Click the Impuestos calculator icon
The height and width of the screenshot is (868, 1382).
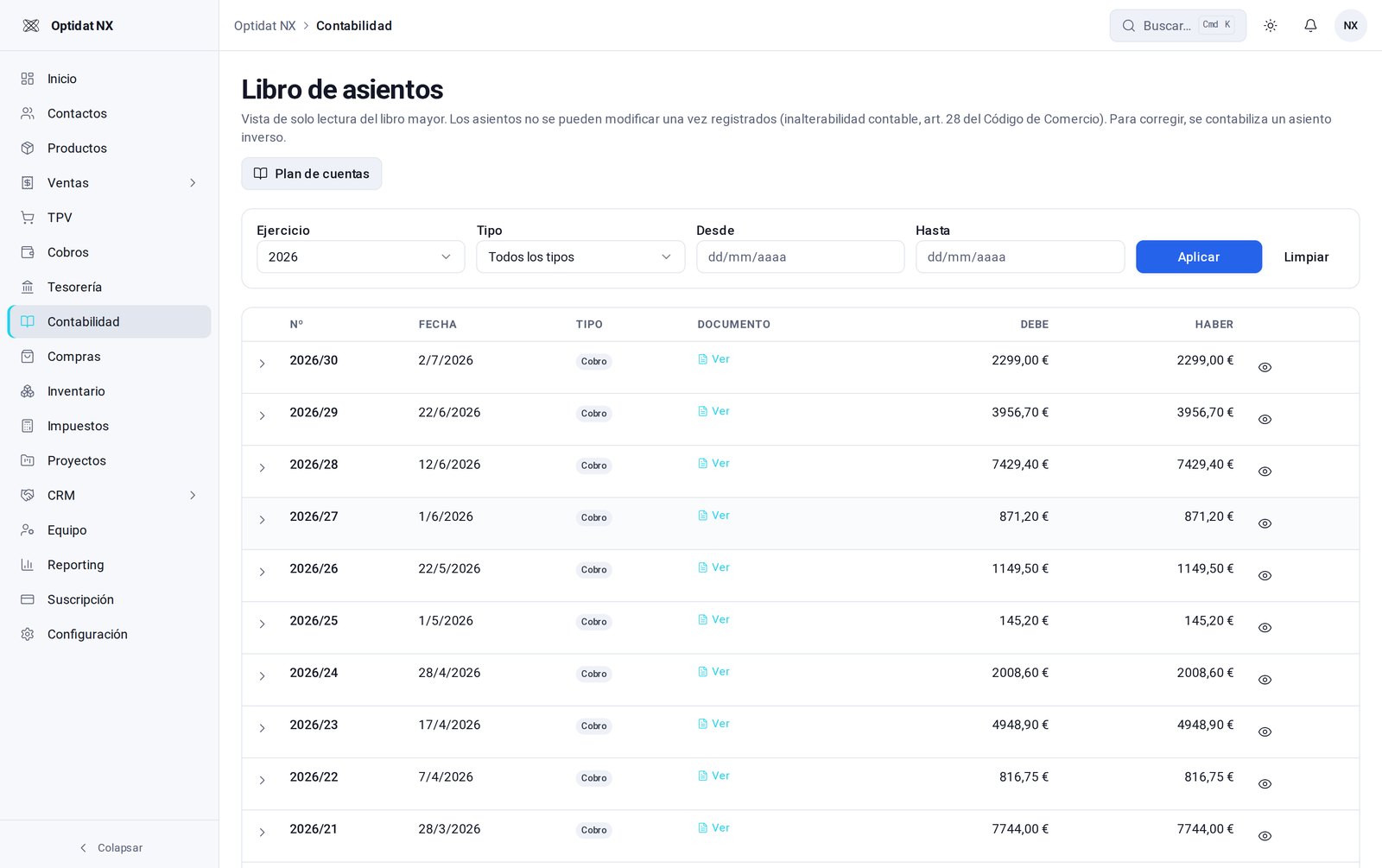click(x=28, y=426)
